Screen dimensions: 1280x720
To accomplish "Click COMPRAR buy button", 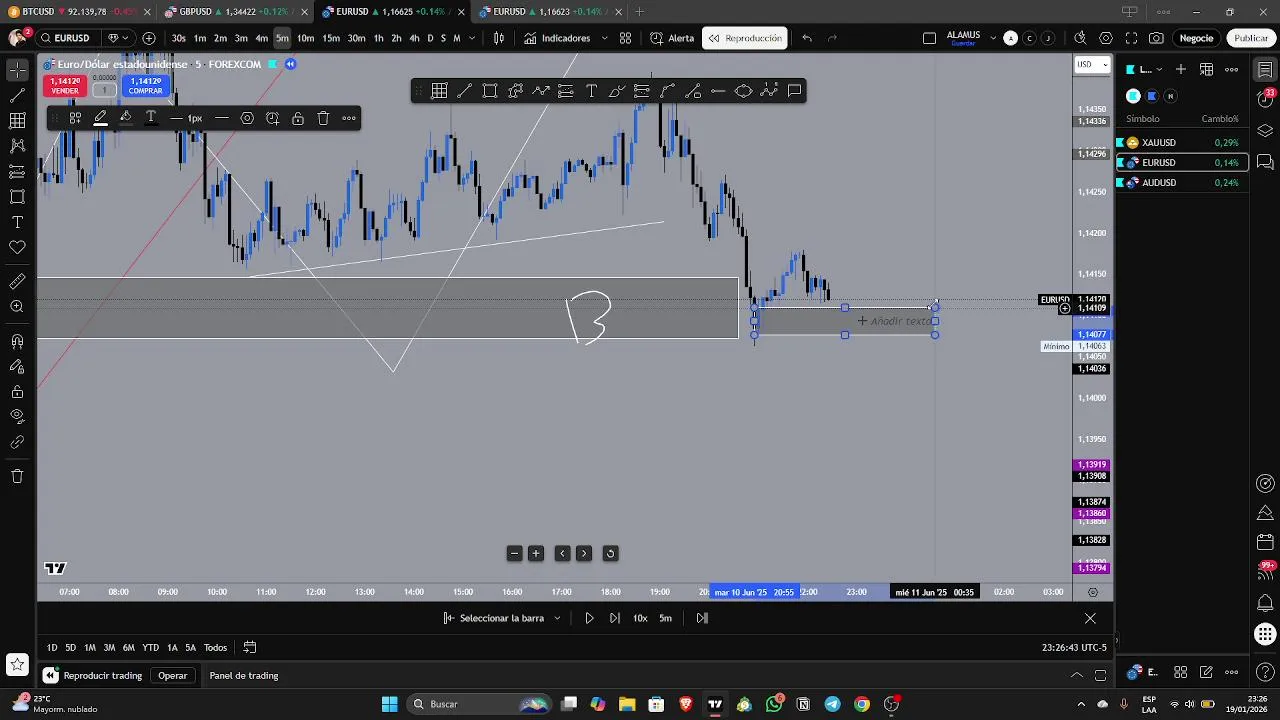I will [x=145, y=86].
